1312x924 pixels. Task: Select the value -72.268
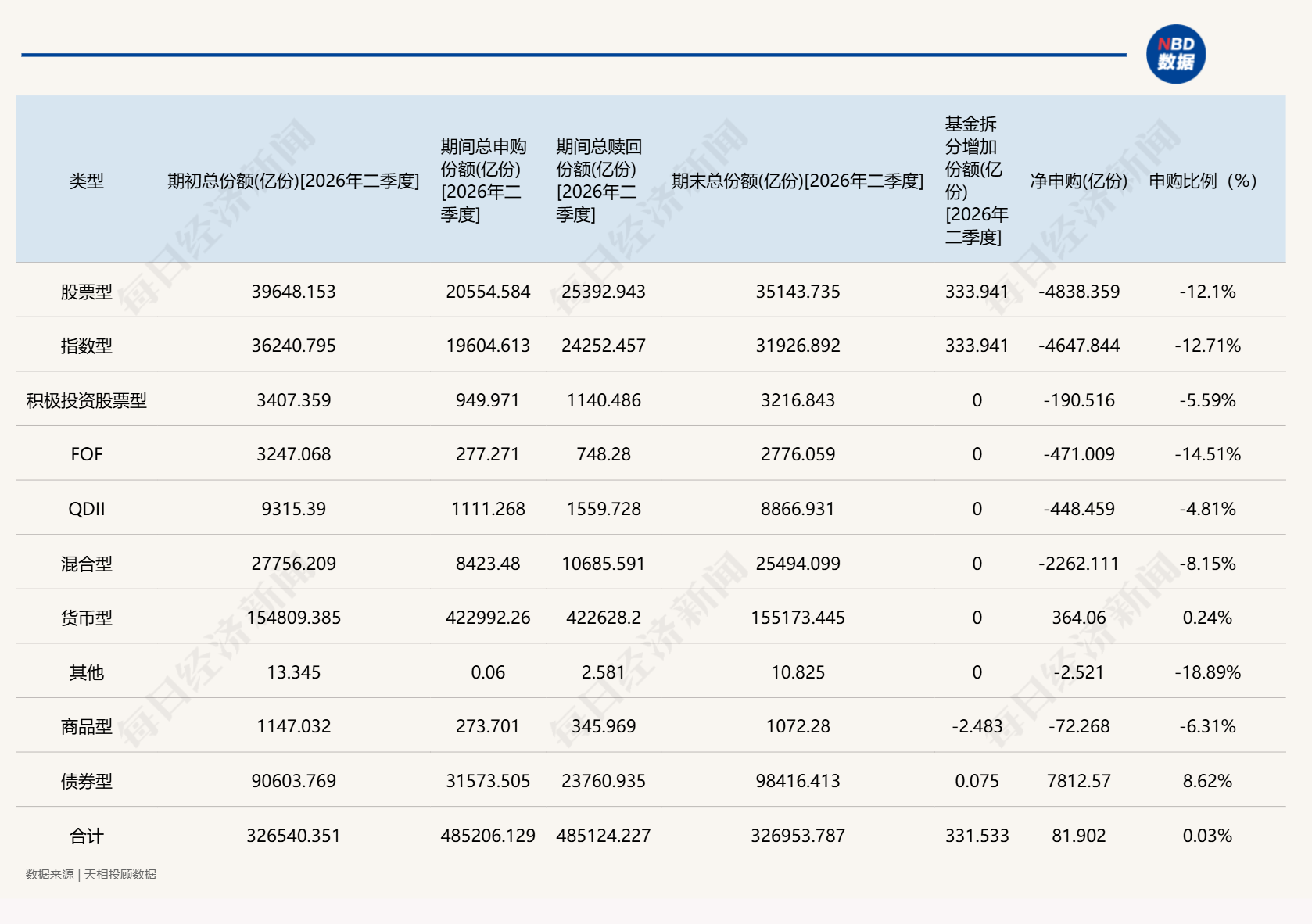(1079, 726)
